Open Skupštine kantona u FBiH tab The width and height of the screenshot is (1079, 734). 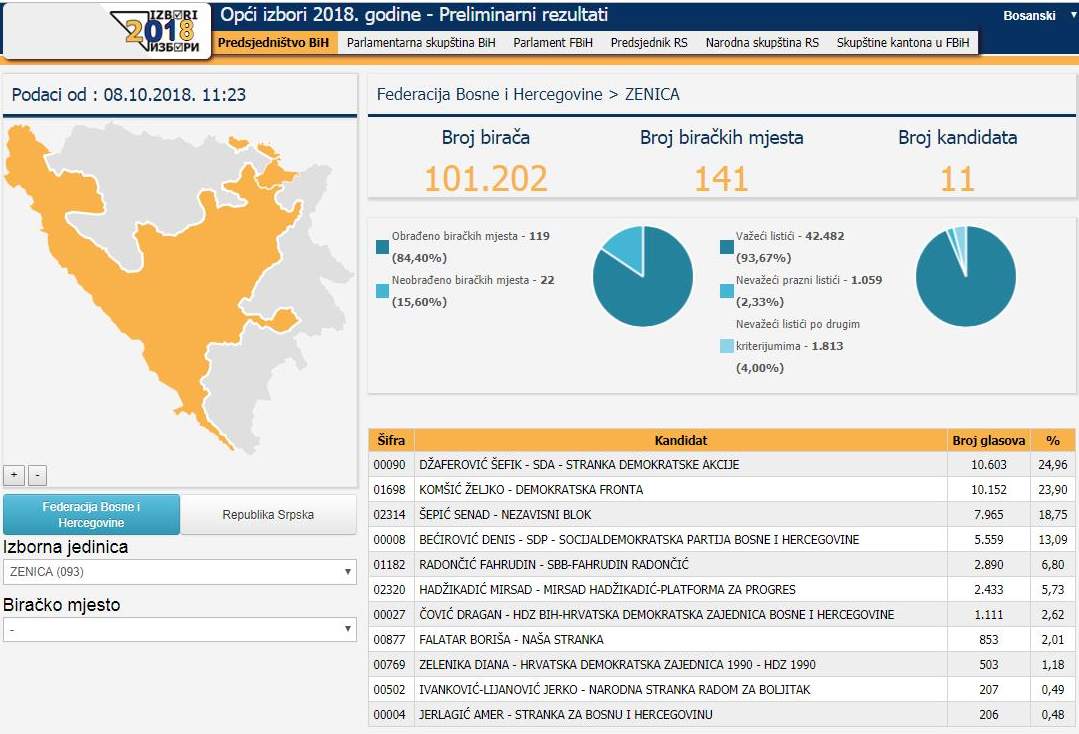click(x=903, y=43)
